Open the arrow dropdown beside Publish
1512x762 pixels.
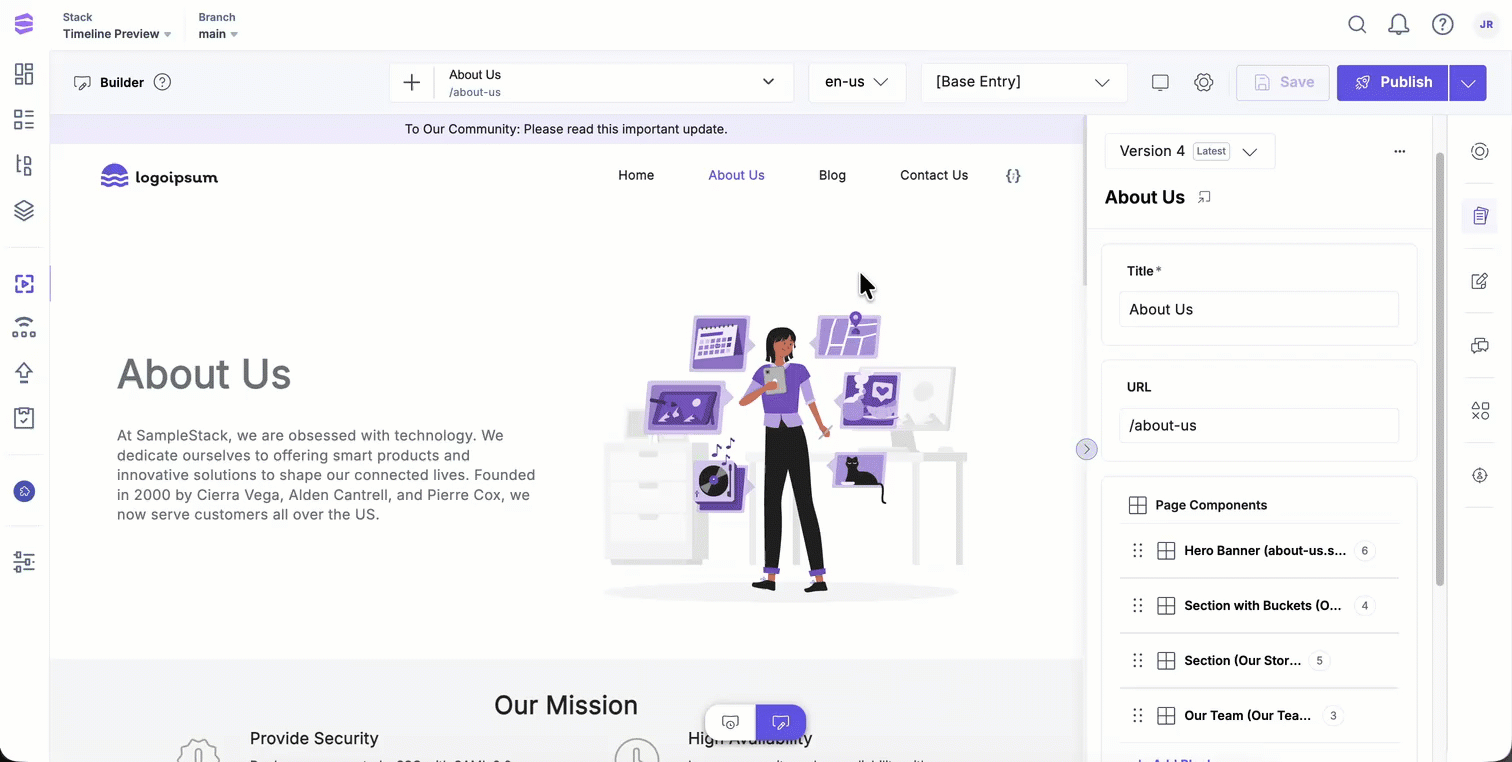pyautogui.click(x=1468, y=83)
